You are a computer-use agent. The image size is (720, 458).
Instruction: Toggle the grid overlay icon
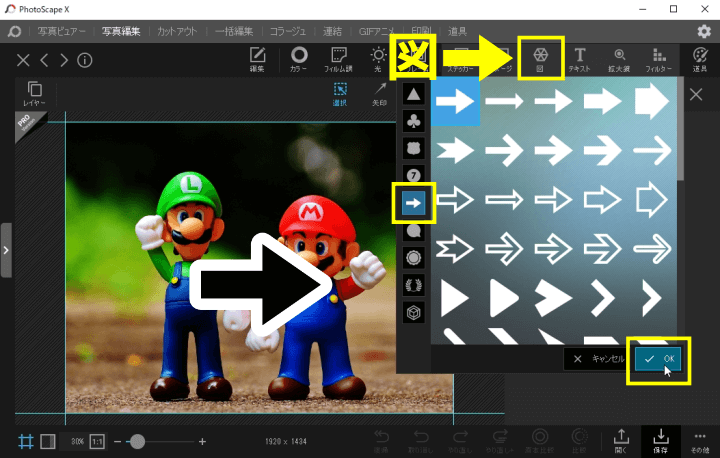coord(26,441)
